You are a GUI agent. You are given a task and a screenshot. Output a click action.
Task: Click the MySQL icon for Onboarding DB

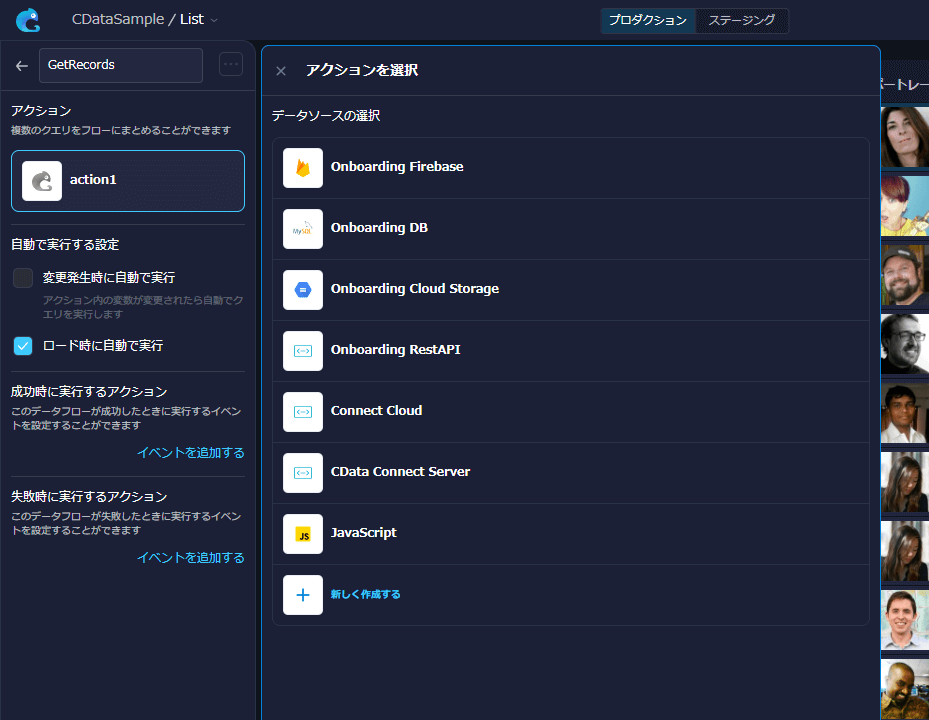coord(303,229)
